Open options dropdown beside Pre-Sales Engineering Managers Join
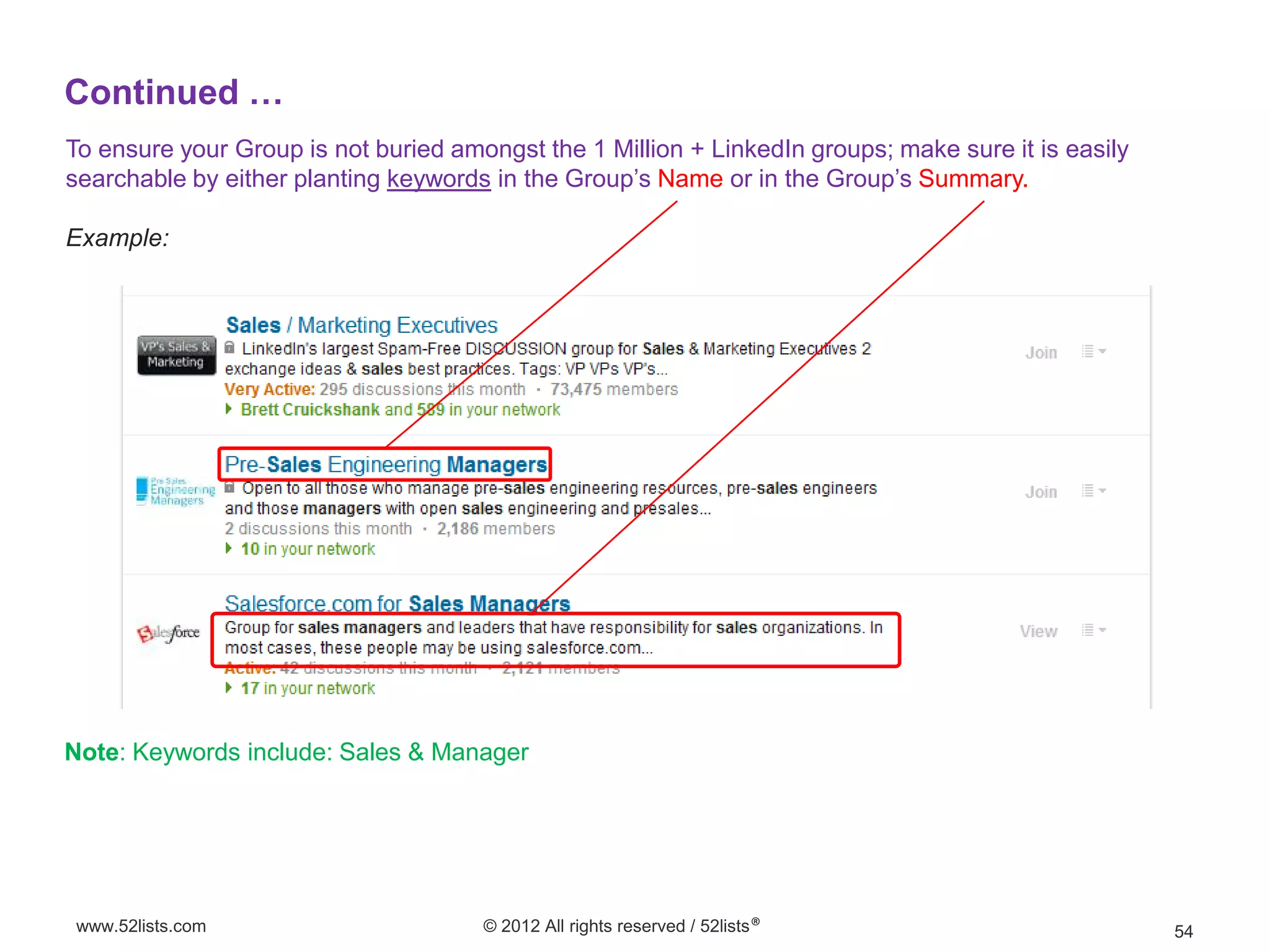Viewport: 1270px width, 952px height. pyautogui.click(x=1094, y=491)
